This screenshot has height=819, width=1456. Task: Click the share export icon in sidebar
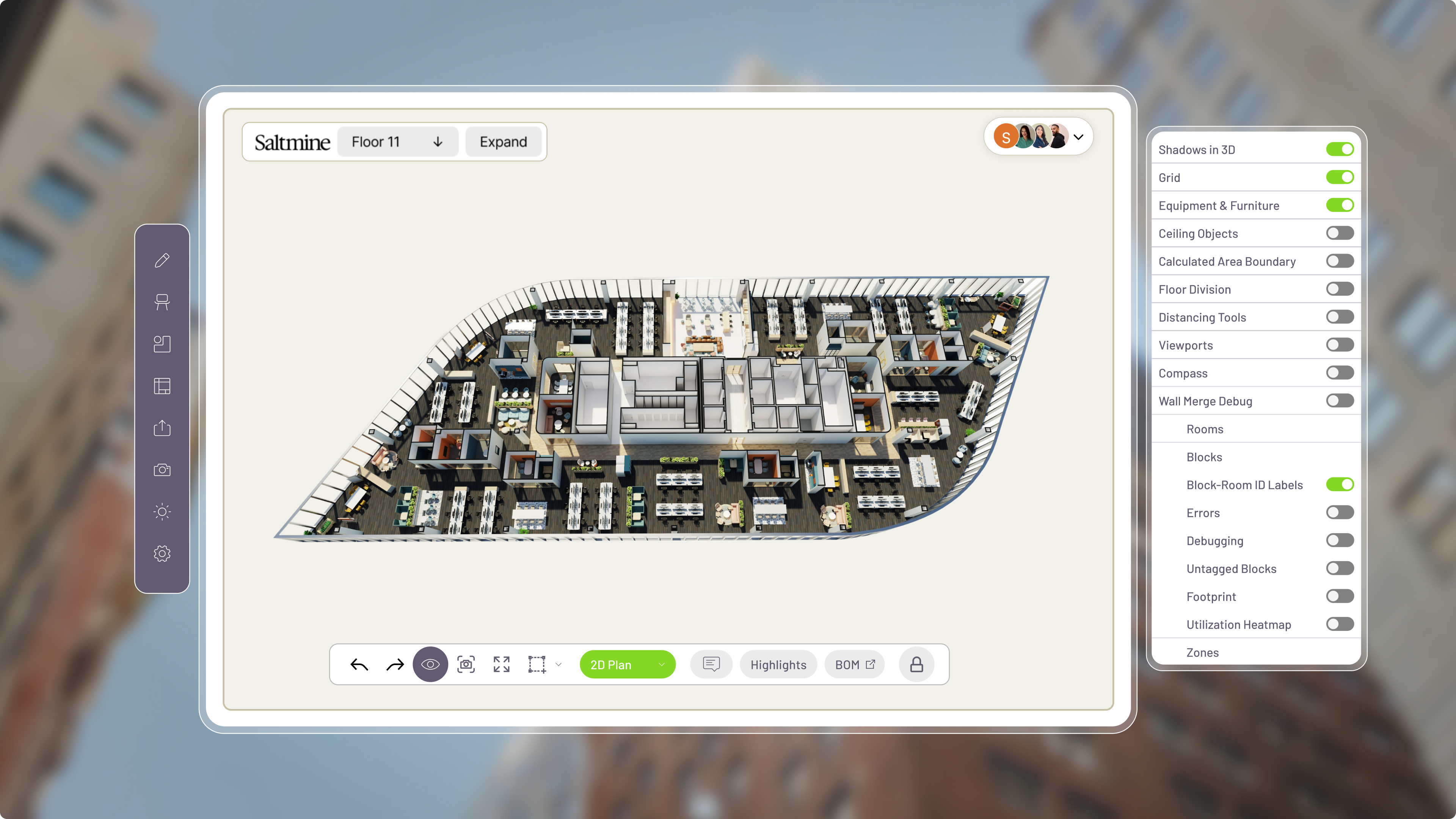(x=162, y=428)
